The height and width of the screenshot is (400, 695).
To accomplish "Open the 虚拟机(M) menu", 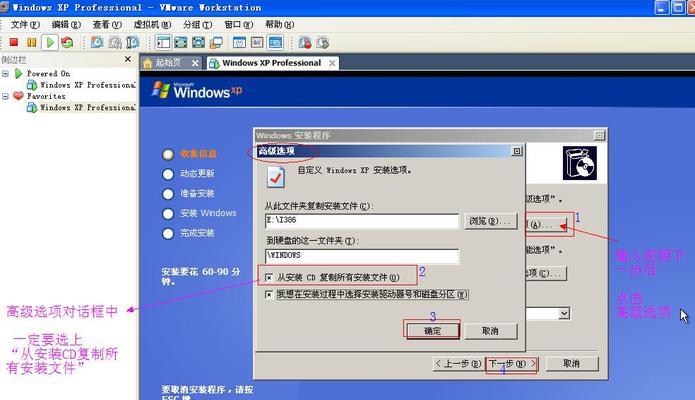I will click(152, 24).
